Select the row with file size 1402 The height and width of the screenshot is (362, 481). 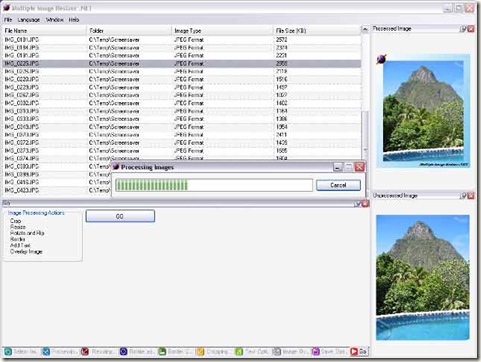(x=182, y=103)
